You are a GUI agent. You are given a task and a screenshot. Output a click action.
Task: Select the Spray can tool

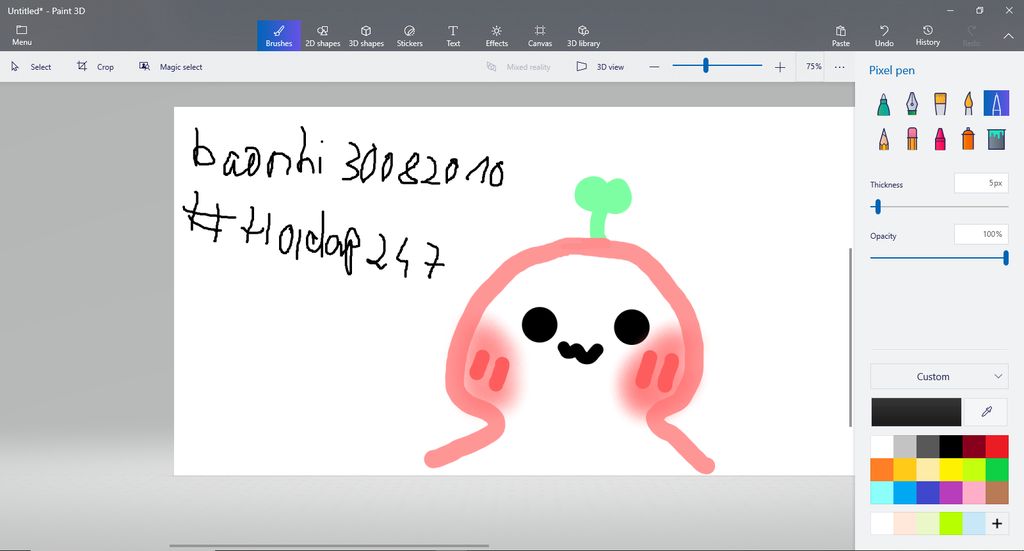click(x=968, y=138)
